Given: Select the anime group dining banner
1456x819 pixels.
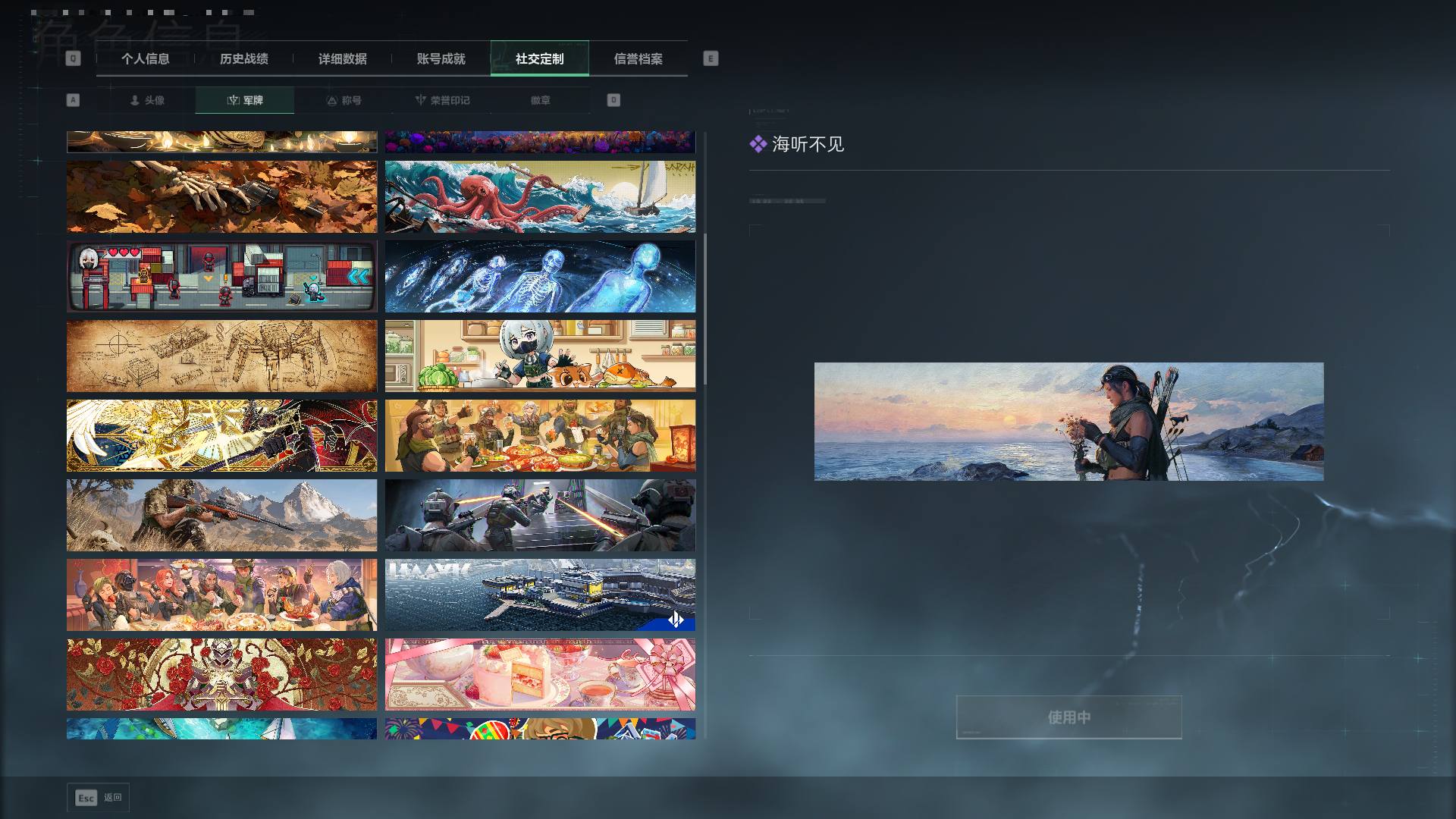Looking at the screenshot, I should point(221,595).
